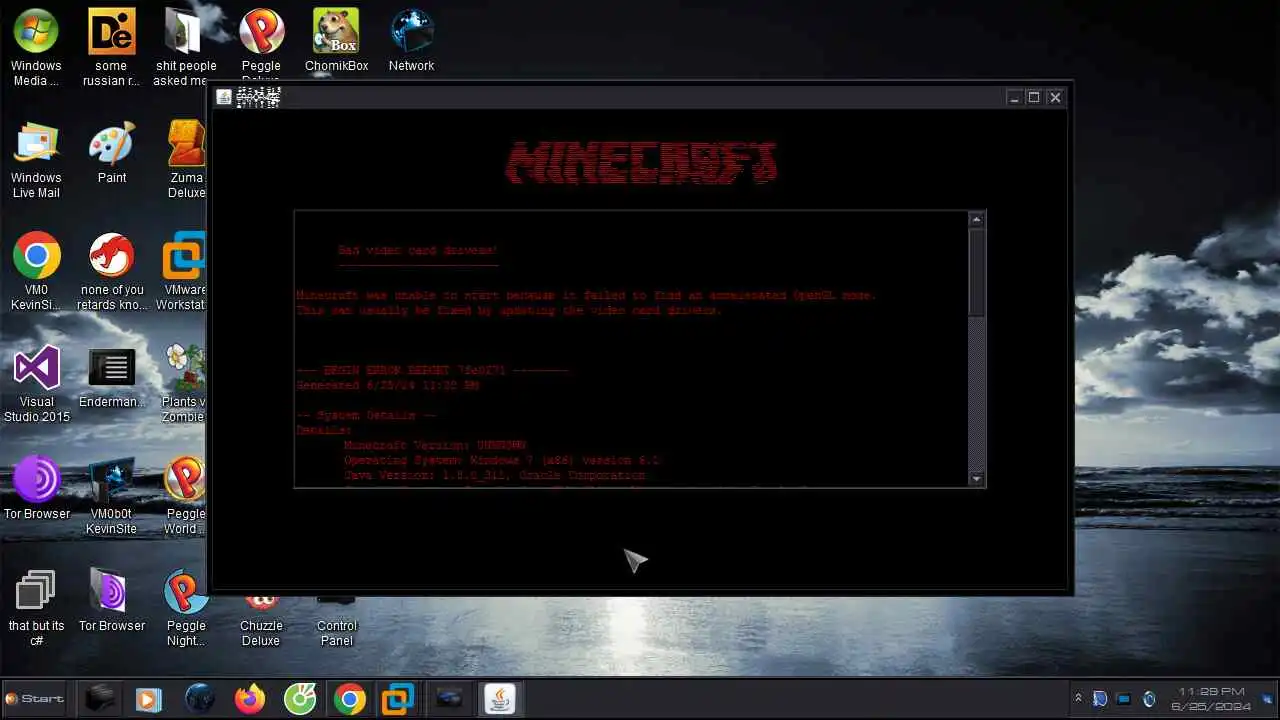The height and width of the screenshot is (720, 1280).
Task: Open the taskbar clock showing 11:28 PM
Action: pyautogui.click(x=1212, y=699)
